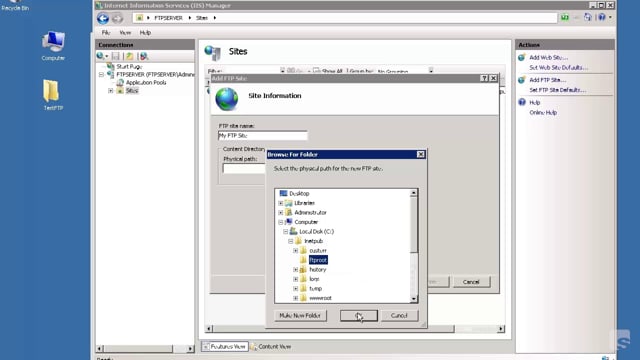The height and width of the screenshot is (360, 640).
Task: Cancel the Add FTP Site wizard
Action: (x=471, y=282)
